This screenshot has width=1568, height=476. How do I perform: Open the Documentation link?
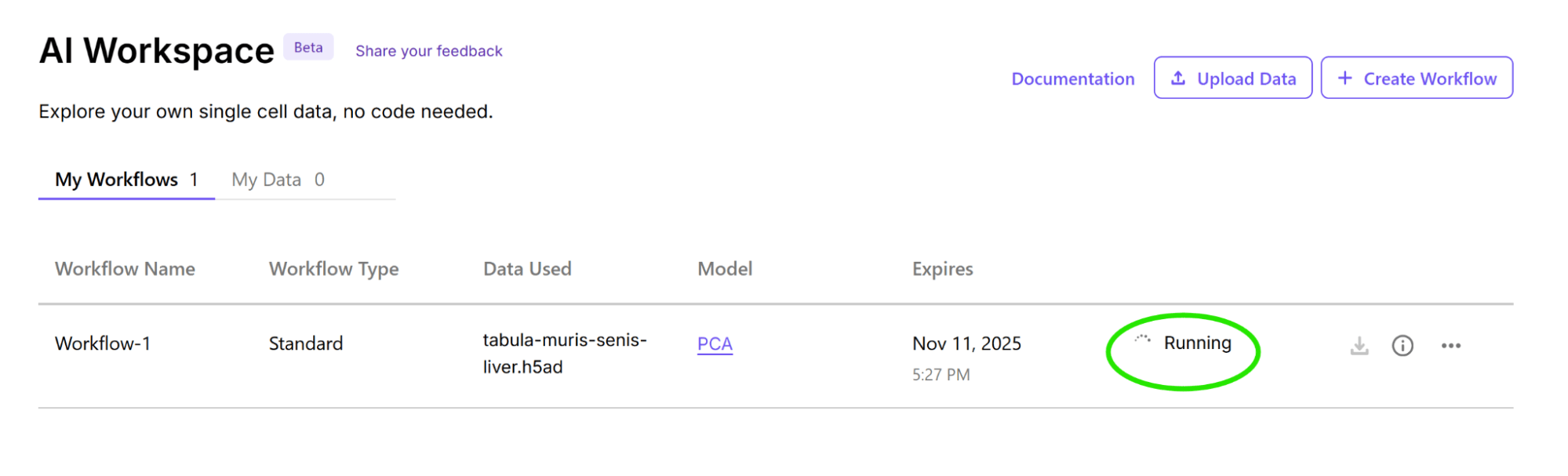(x=1073, y=78)
